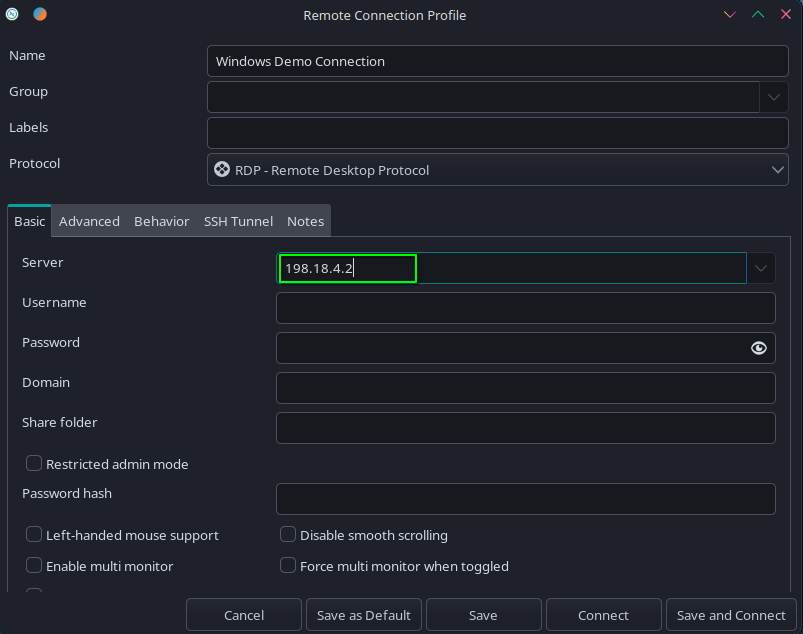The height and width of the screenshot is (634, 803).
Task: Focus the Labels text field
Action: point(497,133)
